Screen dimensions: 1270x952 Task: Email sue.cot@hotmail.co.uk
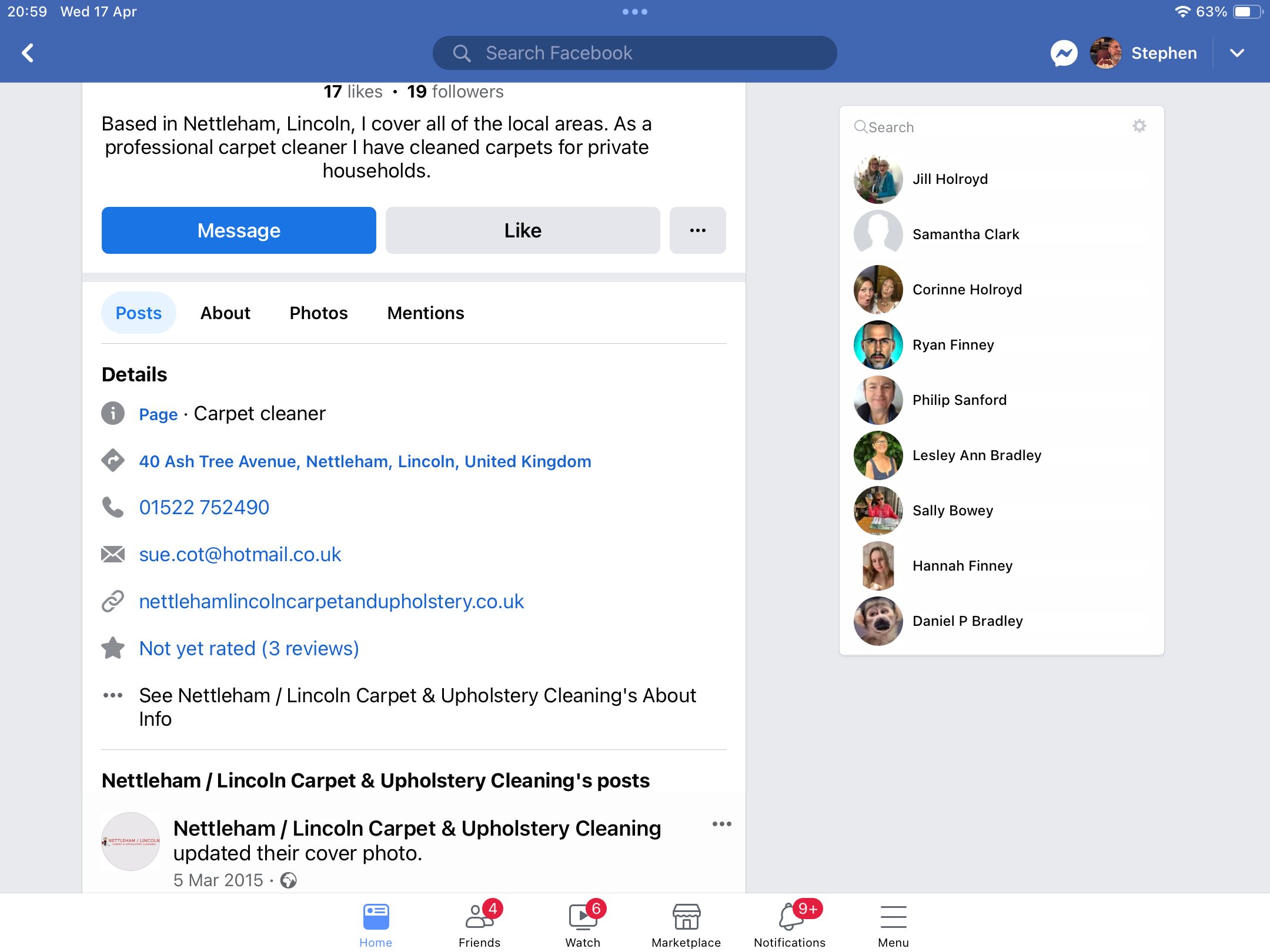(240, 554)
